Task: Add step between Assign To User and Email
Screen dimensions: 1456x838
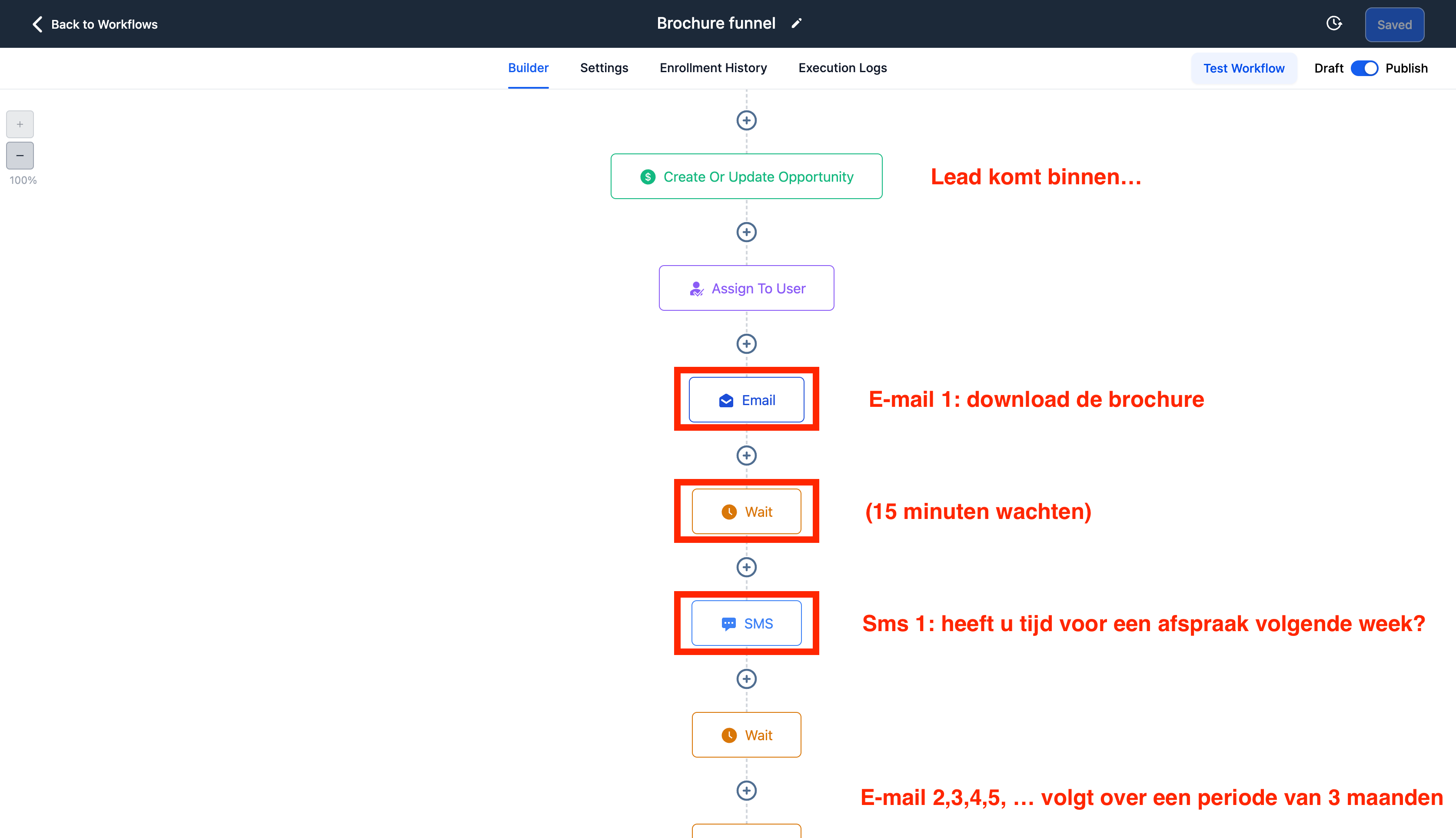Action: coord(746,344)
